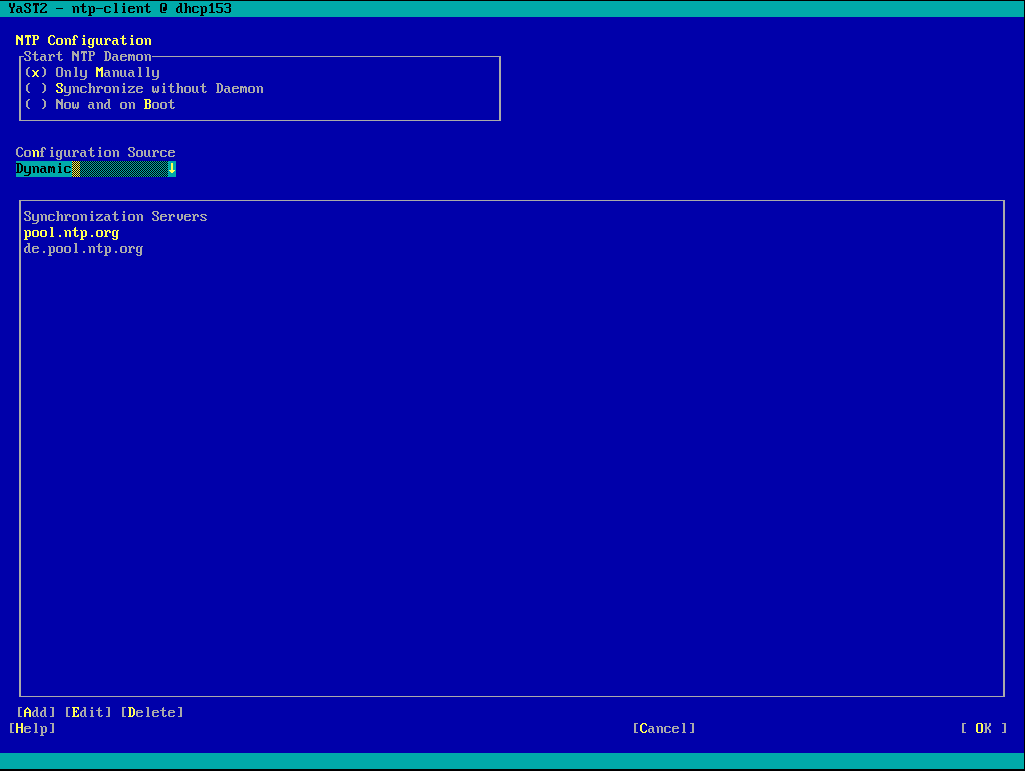The image size is (1025, 771).
Task: Click the cyan status bar at the bottom
Action: pos(512,761)
